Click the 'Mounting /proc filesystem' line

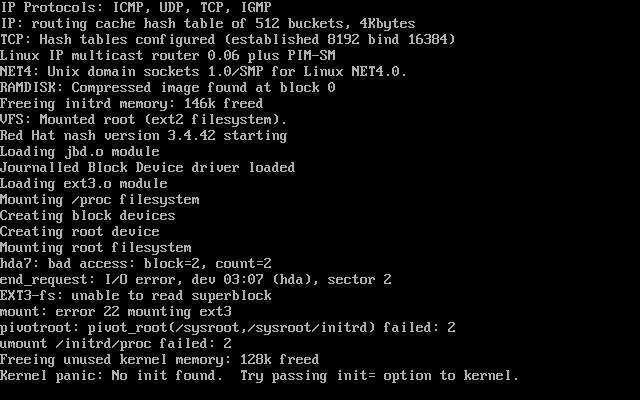[100, 200]
